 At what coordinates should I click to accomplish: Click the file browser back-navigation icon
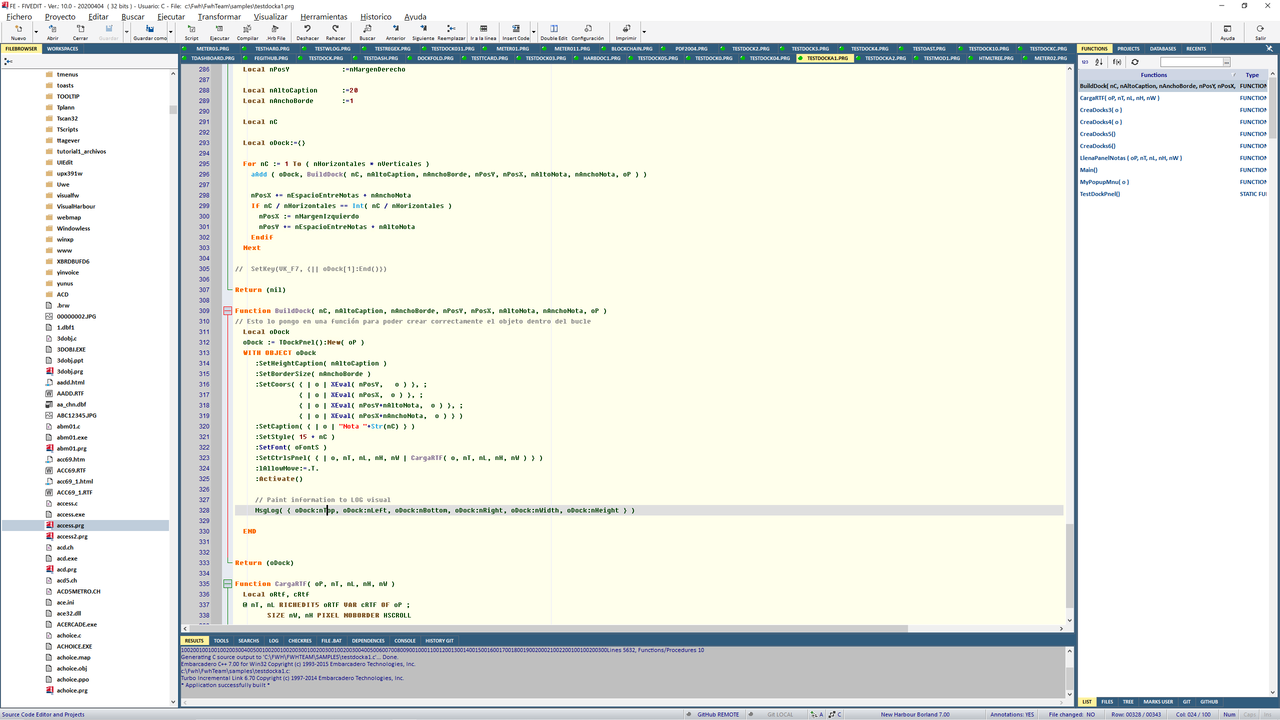[9, 62]
